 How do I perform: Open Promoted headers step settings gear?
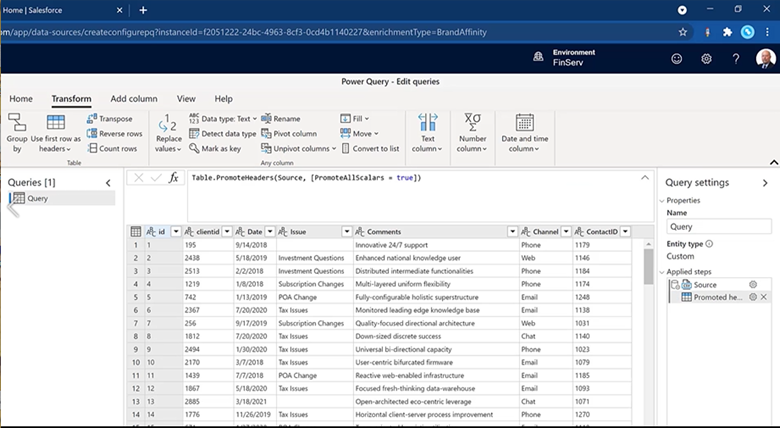[753, 297]
